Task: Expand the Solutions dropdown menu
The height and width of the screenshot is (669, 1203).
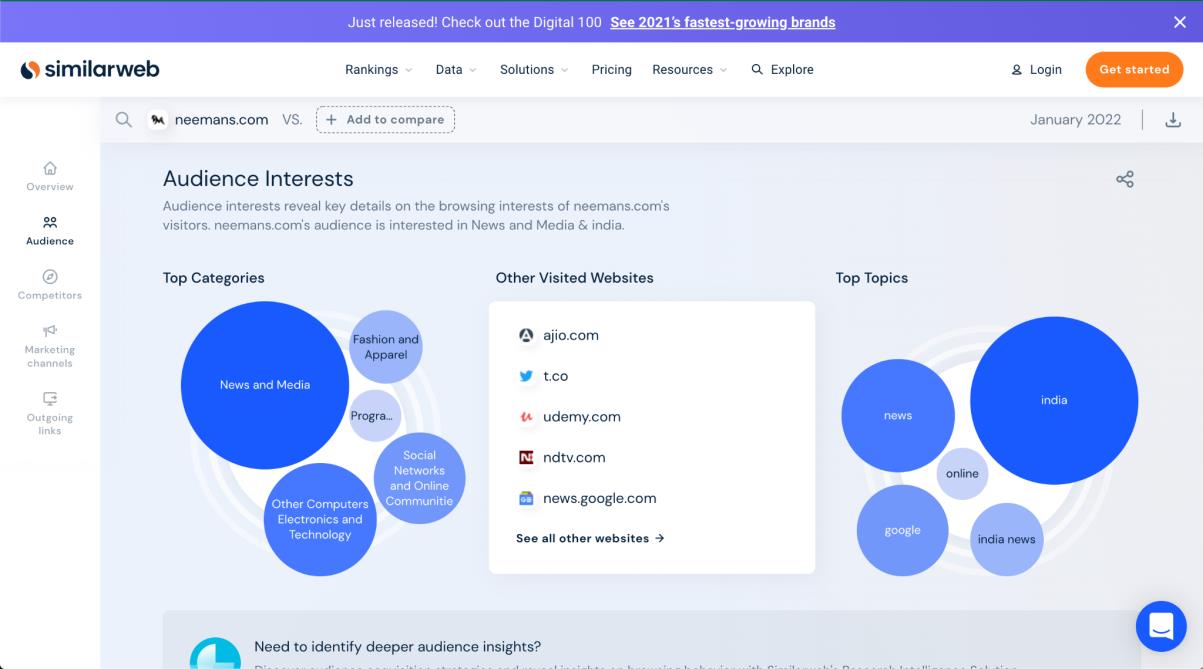Action: (534, 70)
